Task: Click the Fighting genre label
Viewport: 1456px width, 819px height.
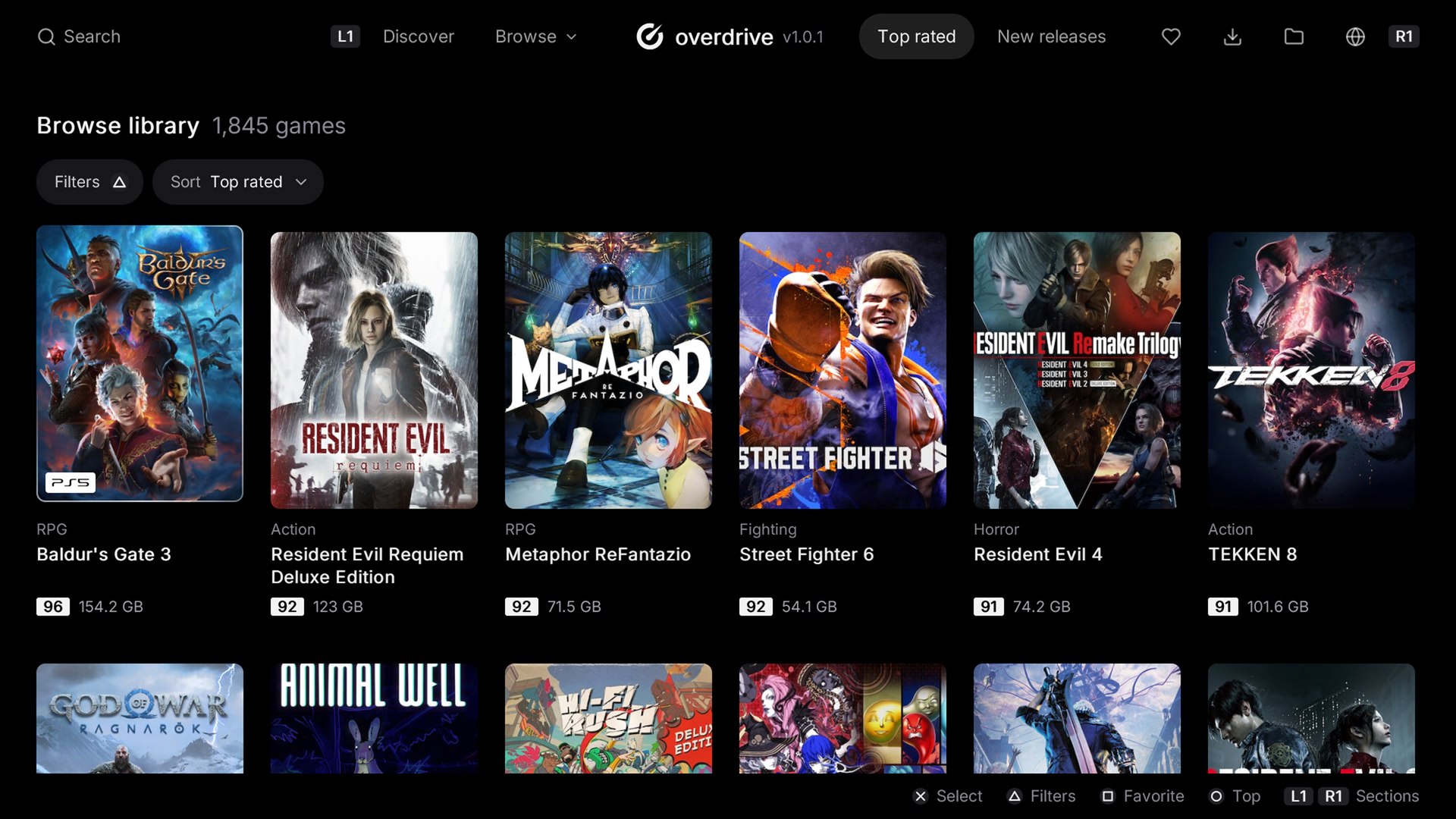Action: tap(768, 529)
